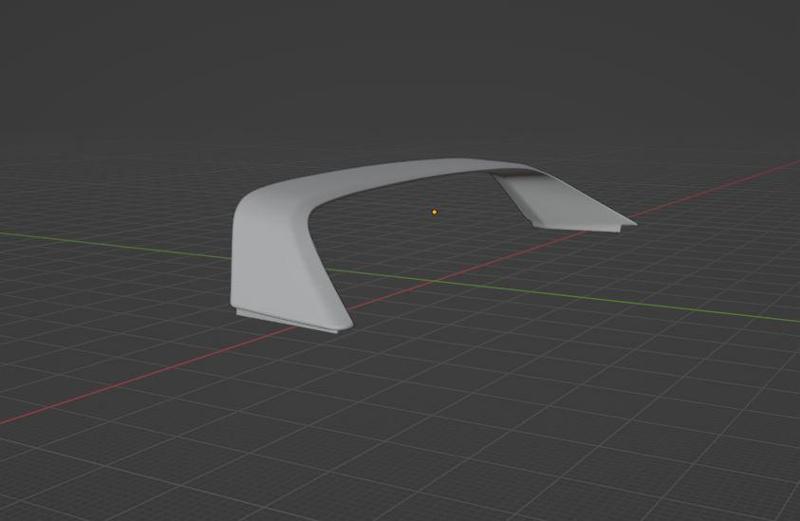Click the orange object origin dot
This screenshot has width=800, height=521.
(434, 212)
